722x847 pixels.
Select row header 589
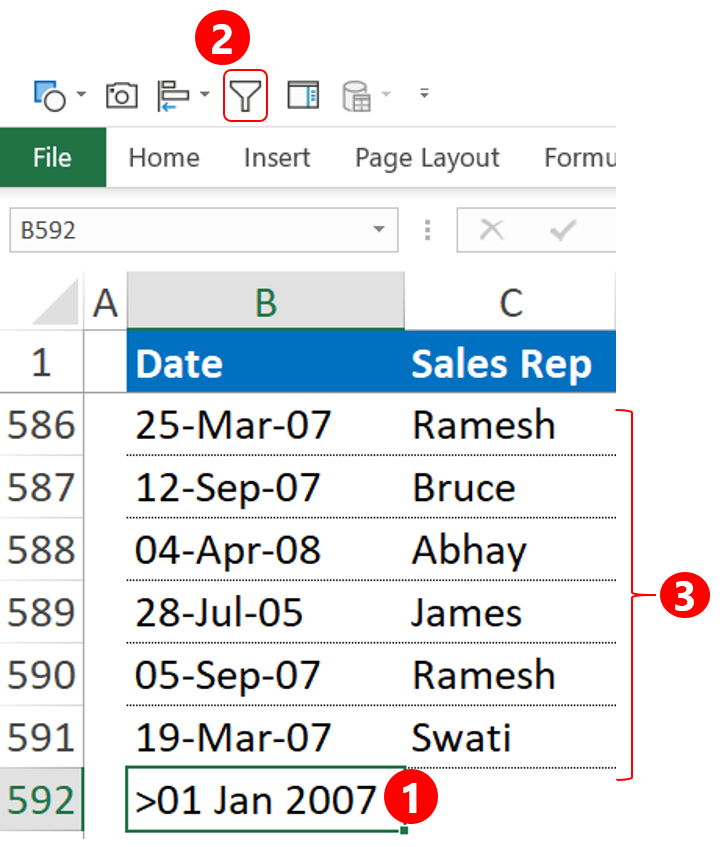[42, 613]
